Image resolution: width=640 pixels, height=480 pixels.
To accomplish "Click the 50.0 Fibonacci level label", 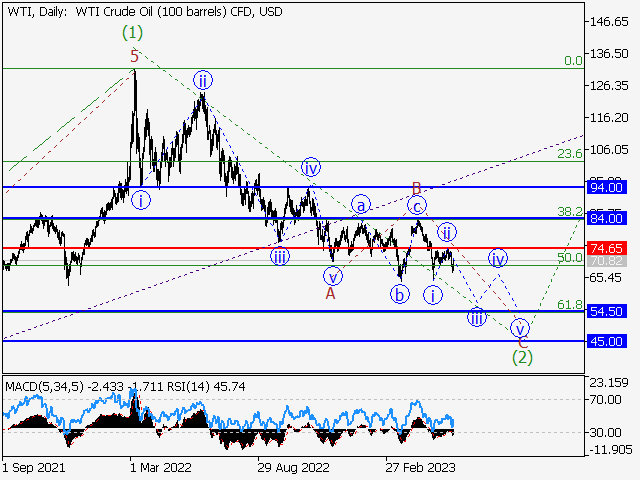I will click(571, 258).
